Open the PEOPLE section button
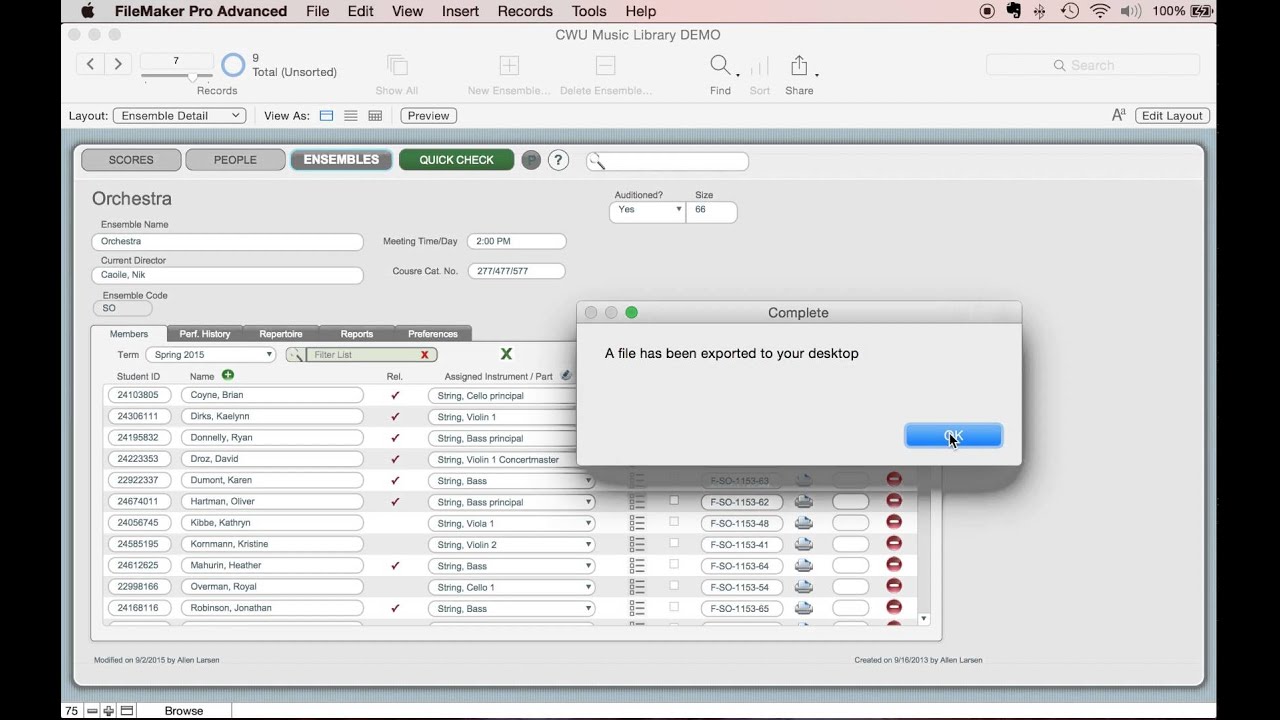 (235, 160)
